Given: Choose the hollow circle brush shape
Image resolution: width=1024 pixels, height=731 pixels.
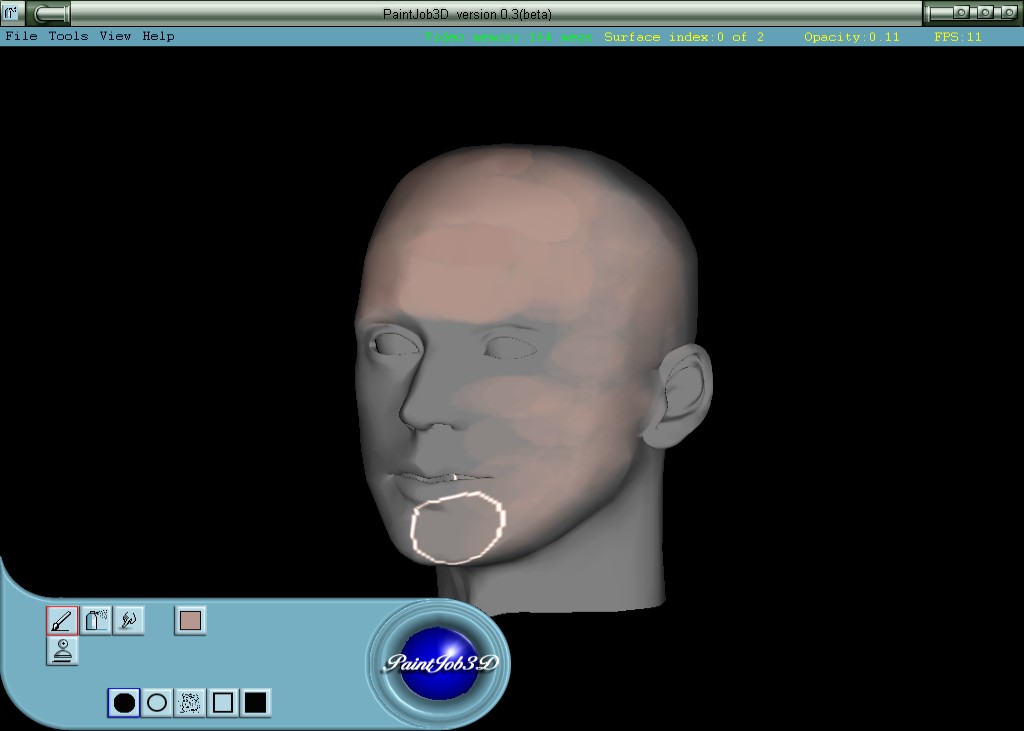Looking at the screenshot, I should (157, 703).
